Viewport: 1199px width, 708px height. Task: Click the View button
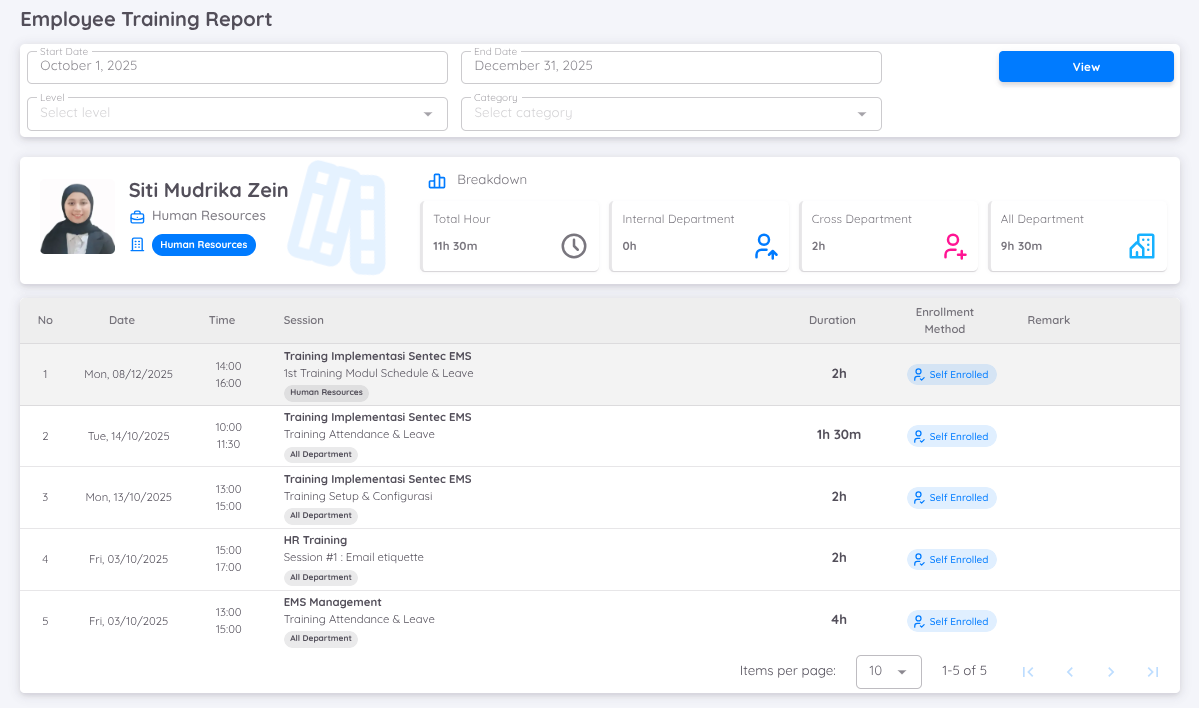tap(1085, 66)
